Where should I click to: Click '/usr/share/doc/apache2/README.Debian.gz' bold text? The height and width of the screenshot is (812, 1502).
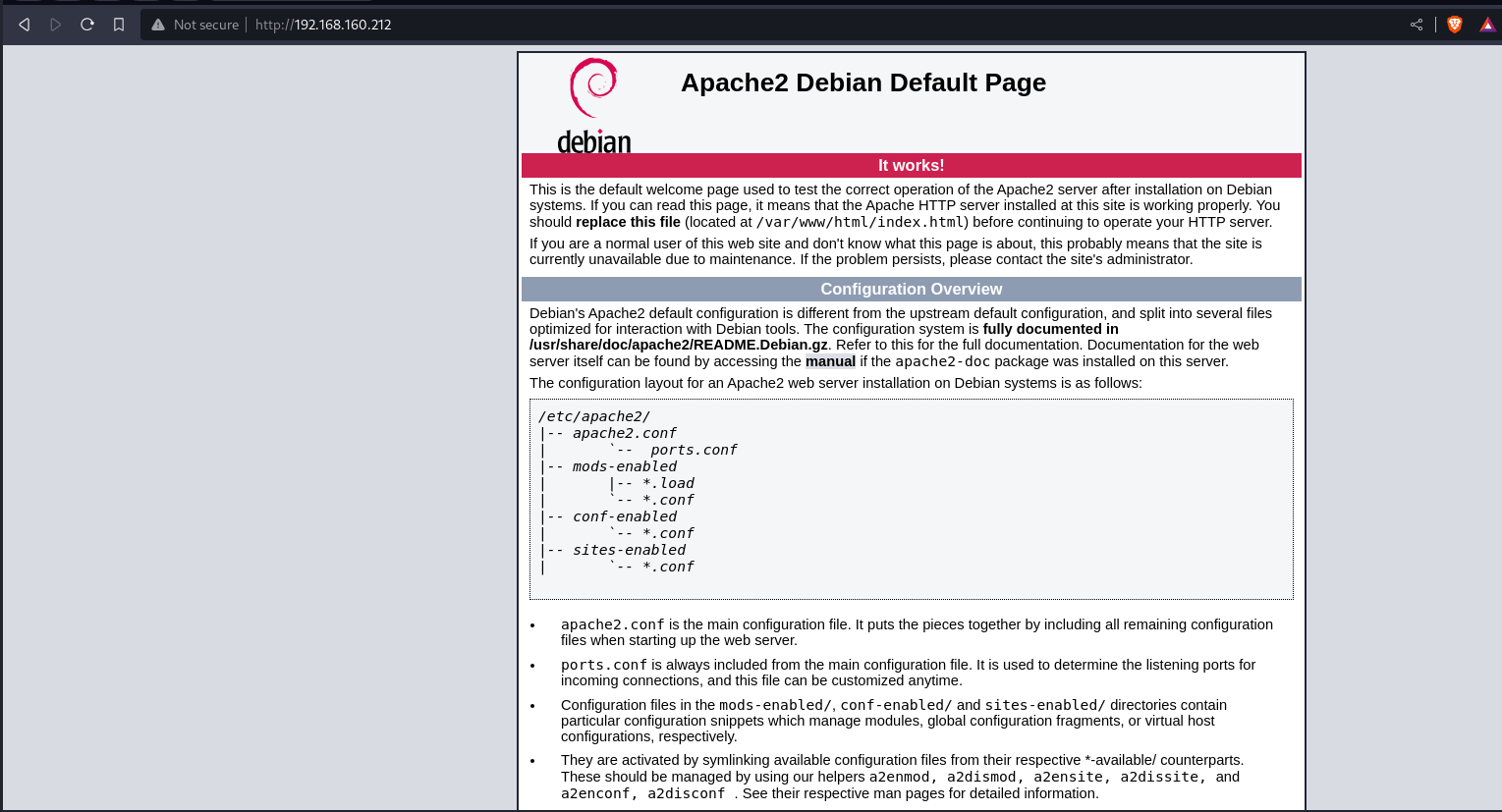(x=679, y=345)
